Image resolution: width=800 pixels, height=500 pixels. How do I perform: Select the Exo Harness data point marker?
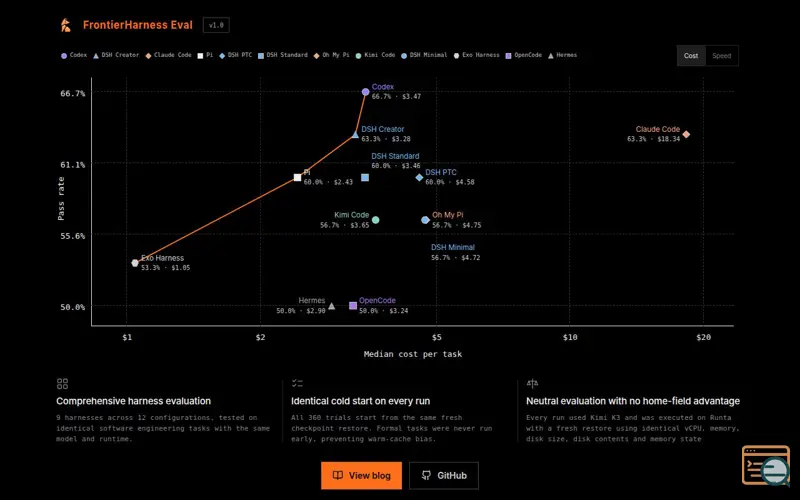click(x=135, y=263)
